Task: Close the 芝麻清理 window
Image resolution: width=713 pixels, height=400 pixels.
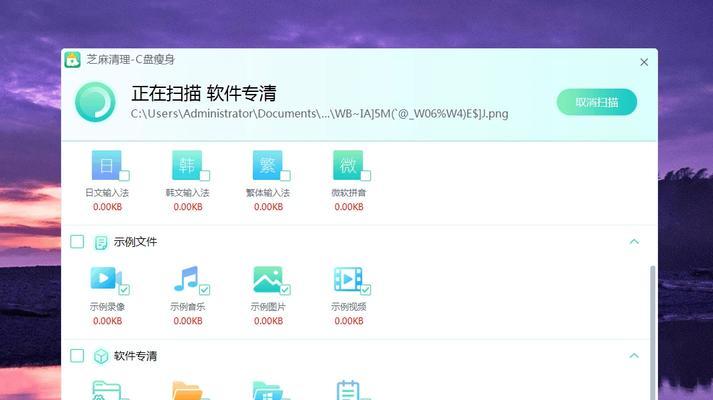Action: (644, 62)
